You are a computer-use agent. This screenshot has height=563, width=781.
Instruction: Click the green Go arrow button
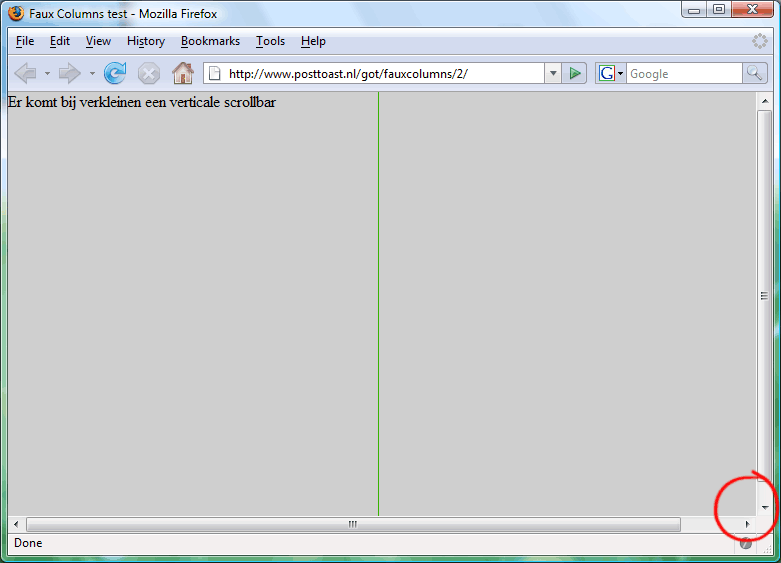575,74
